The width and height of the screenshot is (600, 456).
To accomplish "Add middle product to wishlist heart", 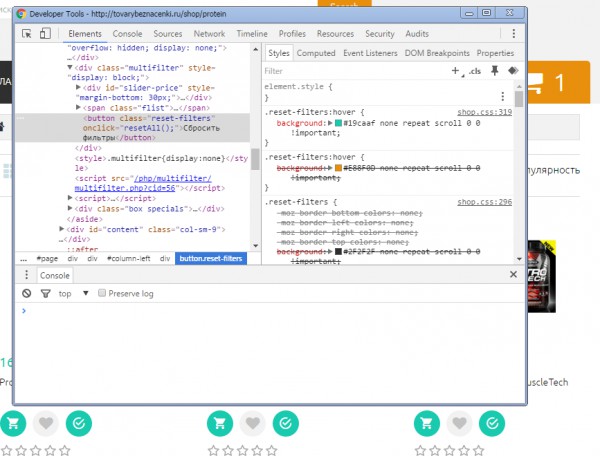I will tap(253, 423).
